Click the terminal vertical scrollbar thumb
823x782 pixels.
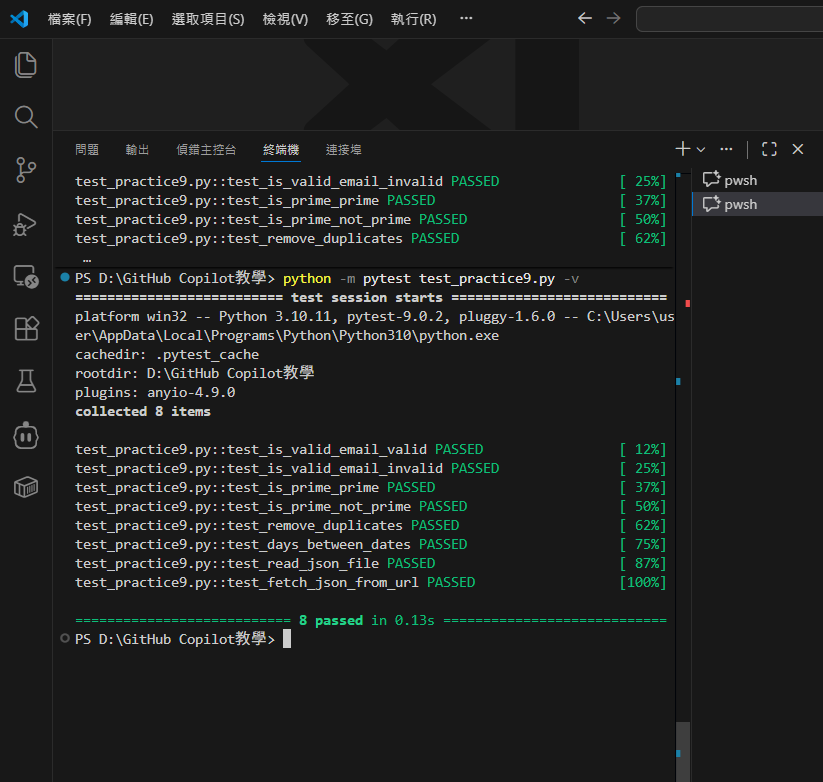(x=683, y=750)
